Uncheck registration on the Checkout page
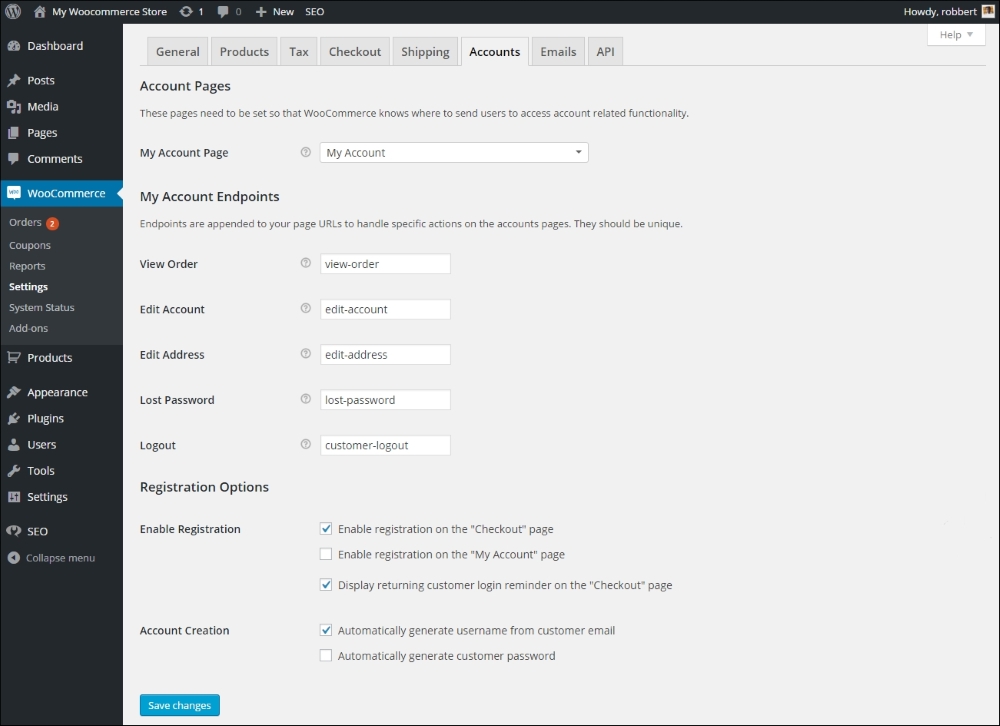The image size is (1000, 726). [x=325, y=528]
